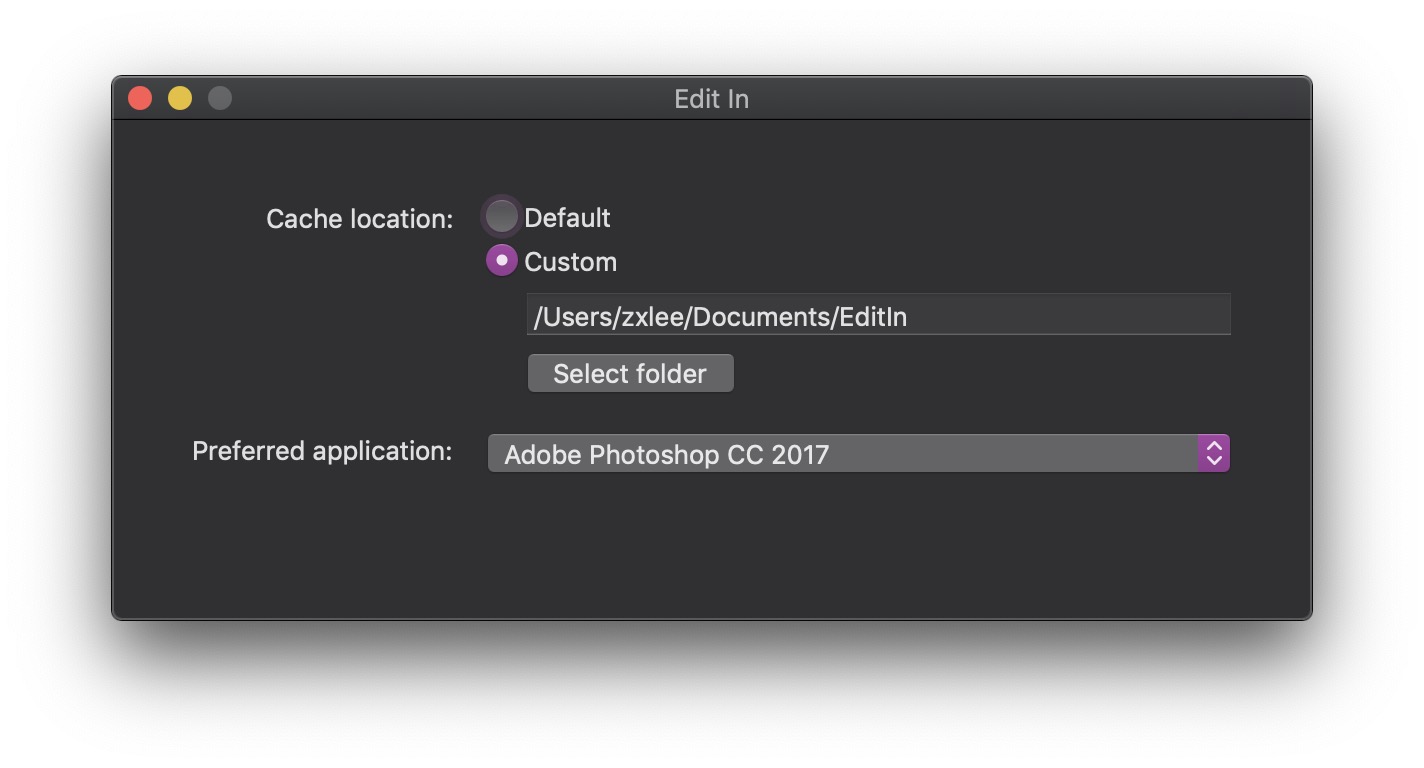
Task: Focus the custom cache path text field
Action: [878, 315]
